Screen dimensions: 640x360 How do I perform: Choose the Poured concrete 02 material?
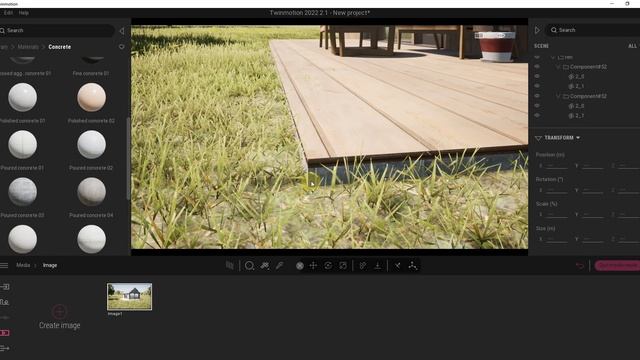[x=91, y=145]
